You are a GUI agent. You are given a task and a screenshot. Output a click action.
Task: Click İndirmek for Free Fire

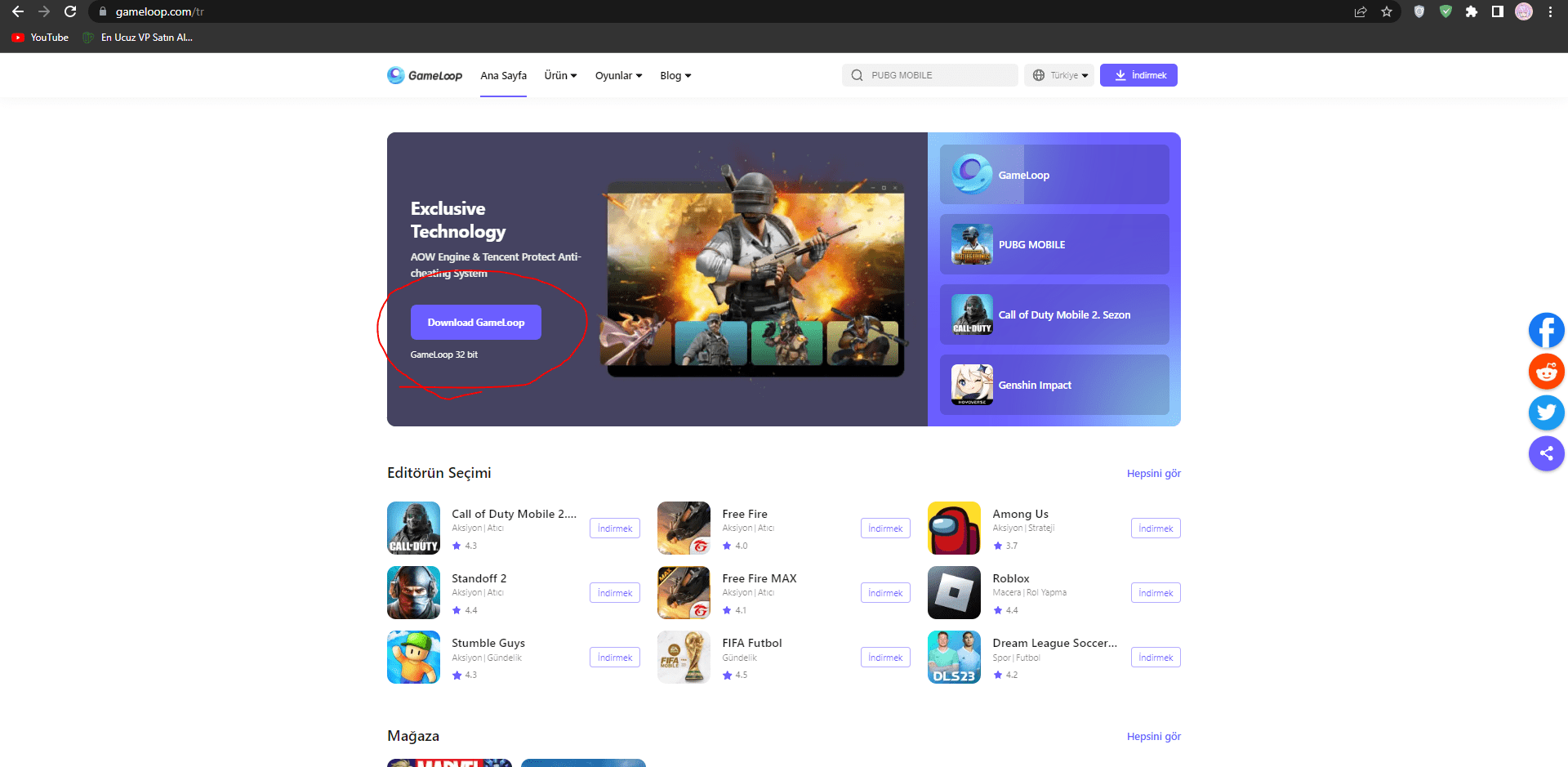885,528
